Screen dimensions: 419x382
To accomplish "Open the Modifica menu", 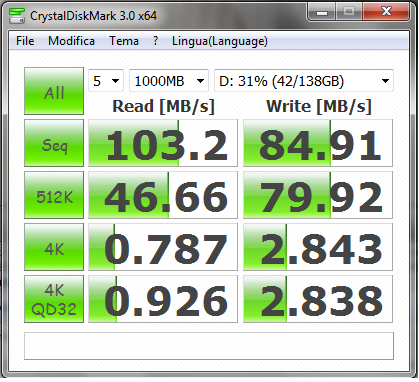I will [x=71, y=41].
